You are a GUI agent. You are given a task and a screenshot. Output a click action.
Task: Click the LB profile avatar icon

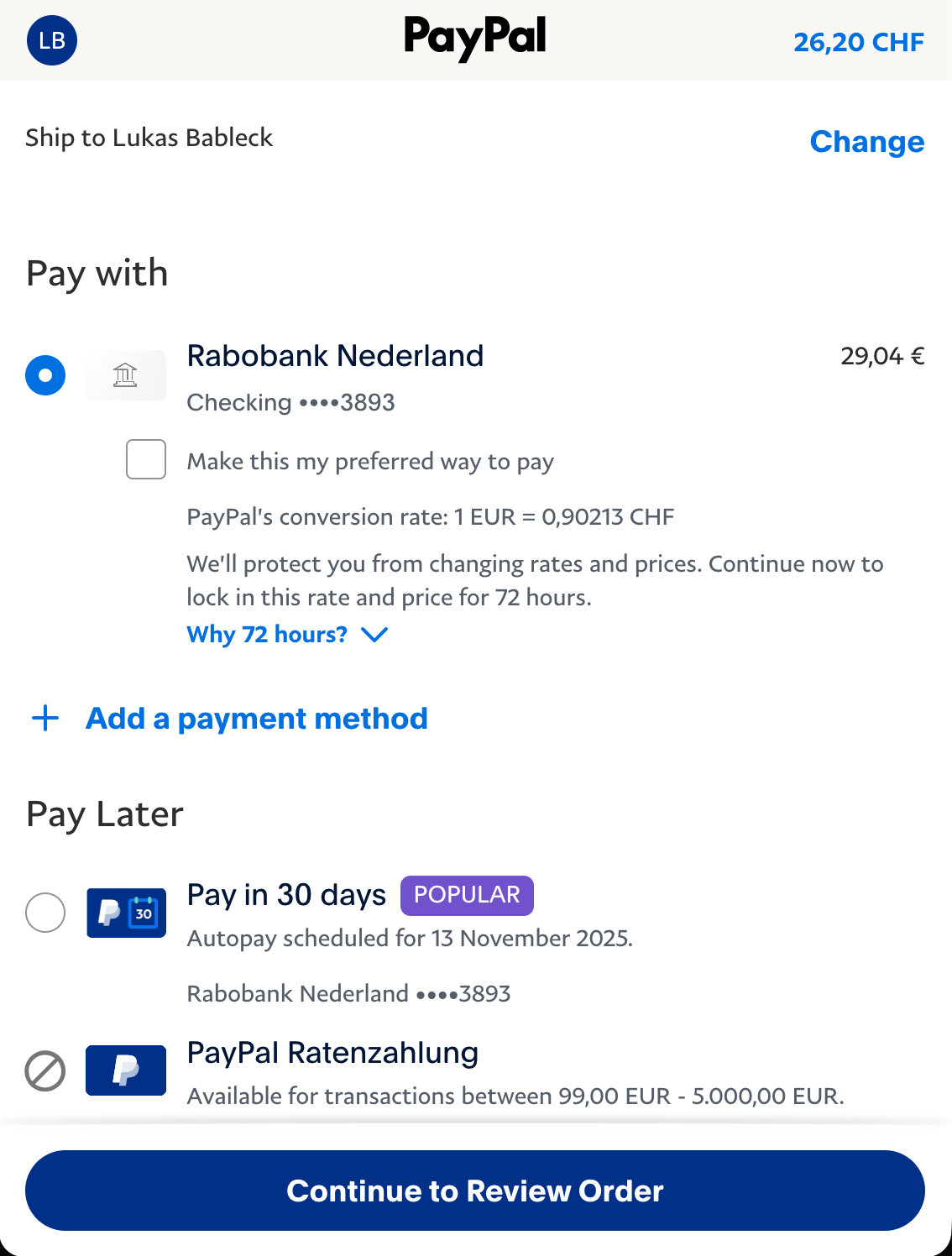click(52, 40)
